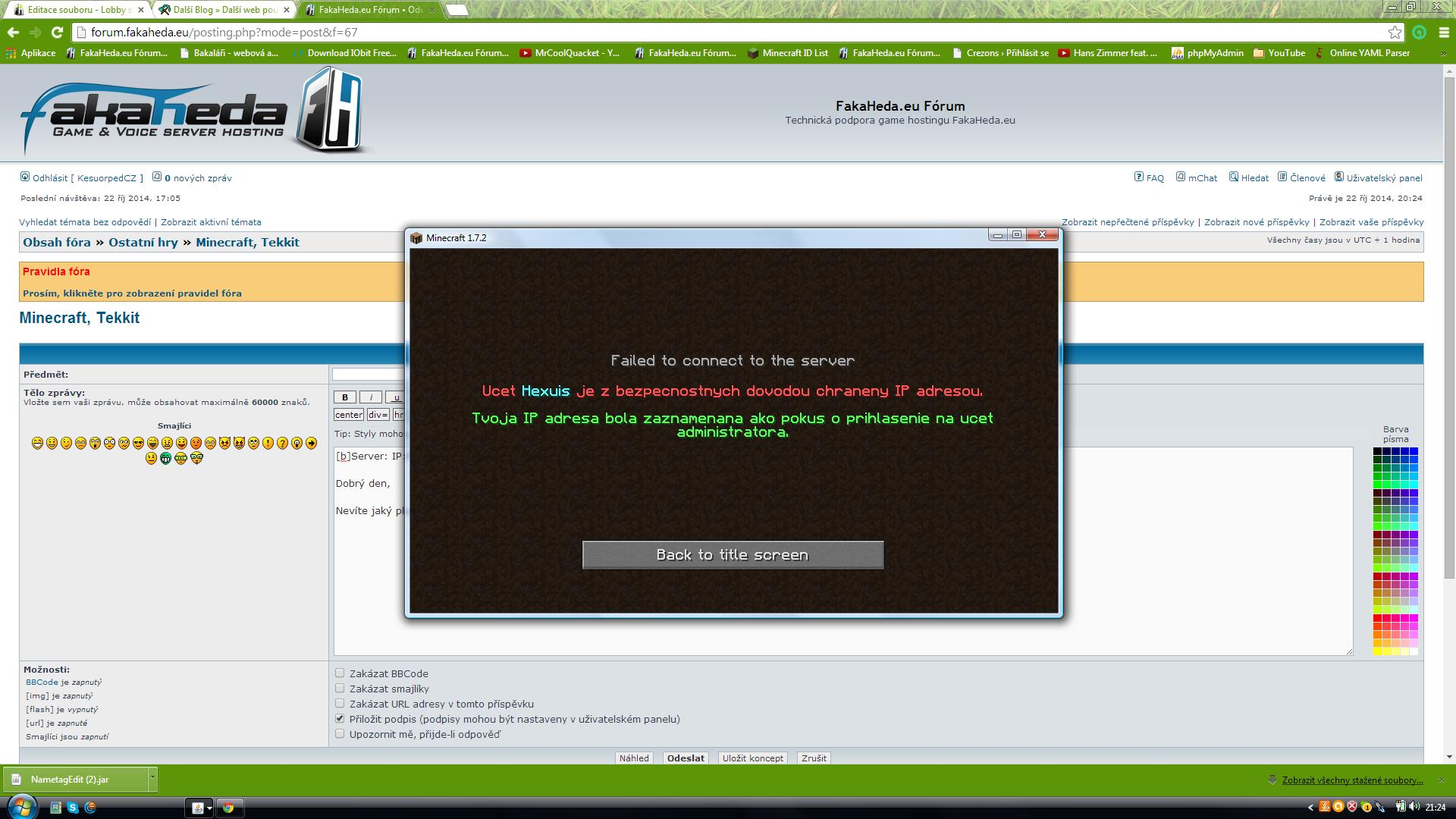Go back using Chrome's back arrow
This screenshot has width=1456, height=819.
[13, 33]
